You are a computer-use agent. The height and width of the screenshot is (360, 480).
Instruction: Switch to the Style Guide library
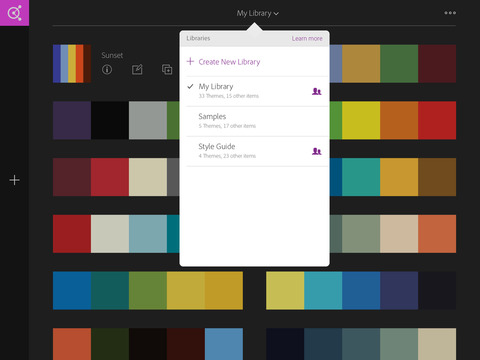point(255,151)
